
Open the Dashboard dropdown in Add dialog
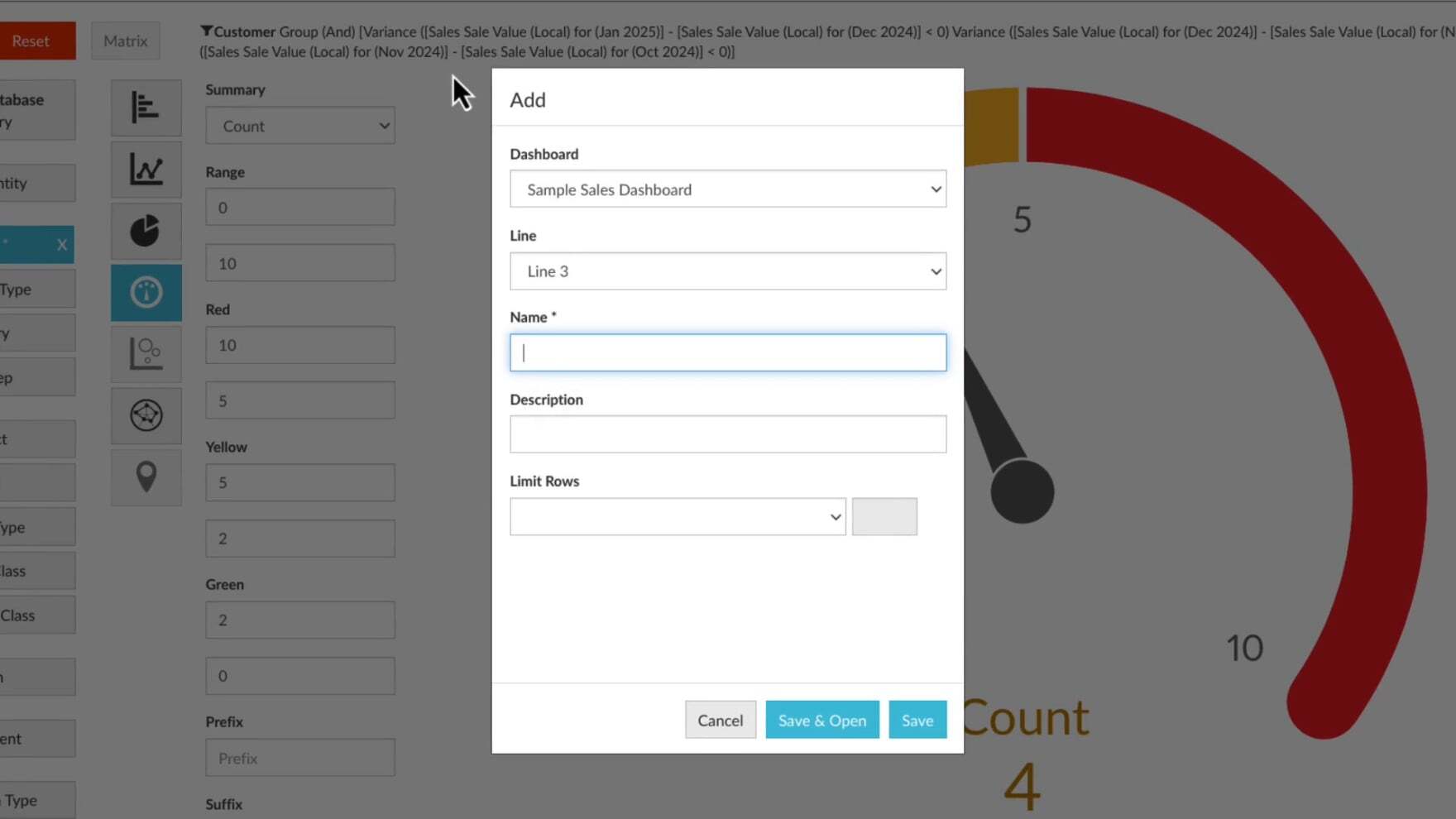(x=728, y=189)
